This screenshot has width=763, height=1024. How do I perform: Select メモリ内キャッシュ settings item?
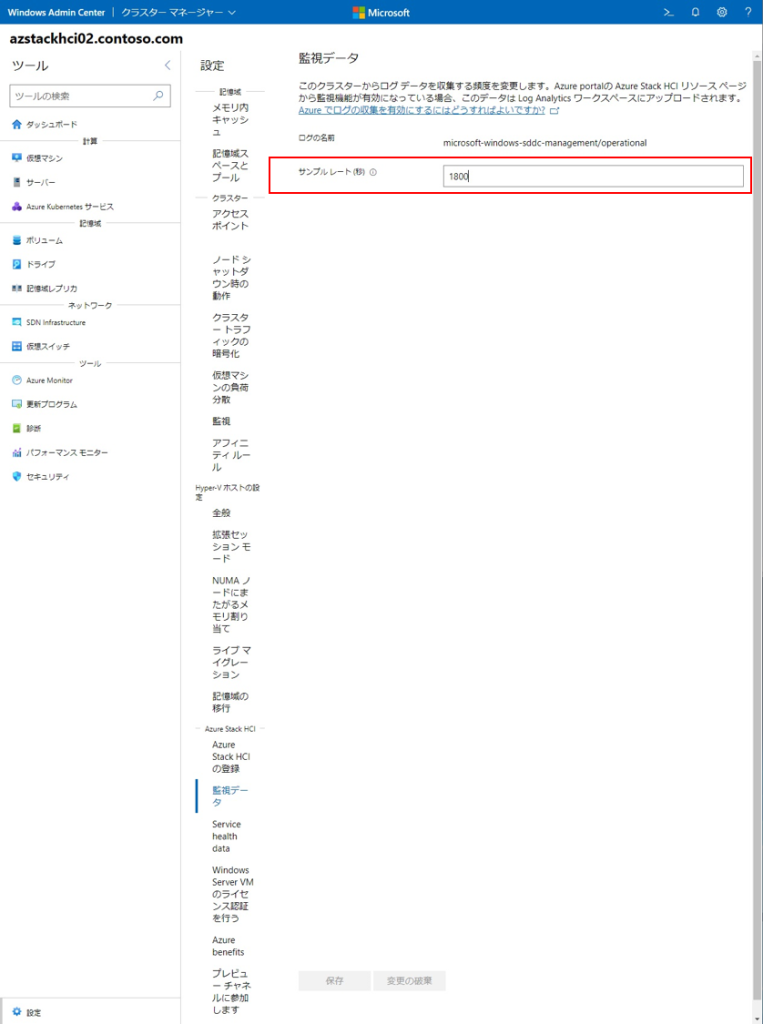pos(230,120)
